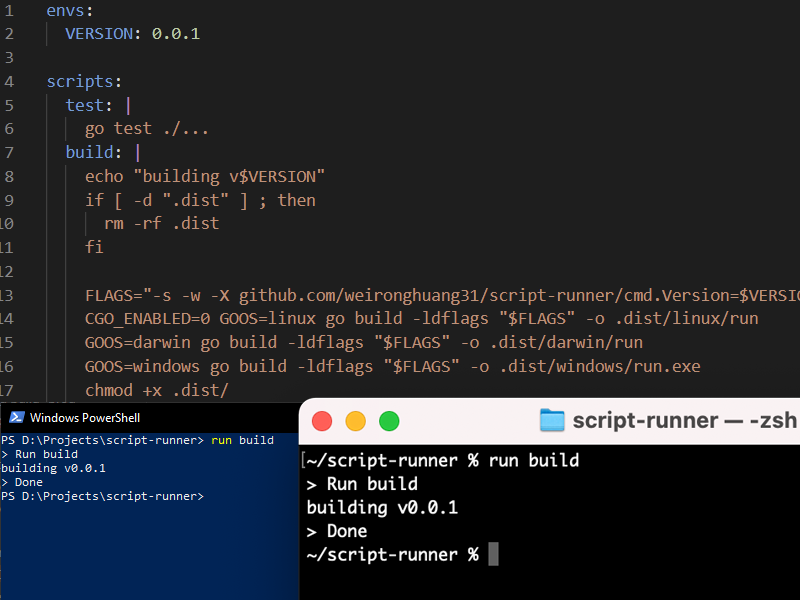Click the echo "building v$VERSION" line
Image resolution: width=800 pixels, height=600 pixels.
[205, 177]
